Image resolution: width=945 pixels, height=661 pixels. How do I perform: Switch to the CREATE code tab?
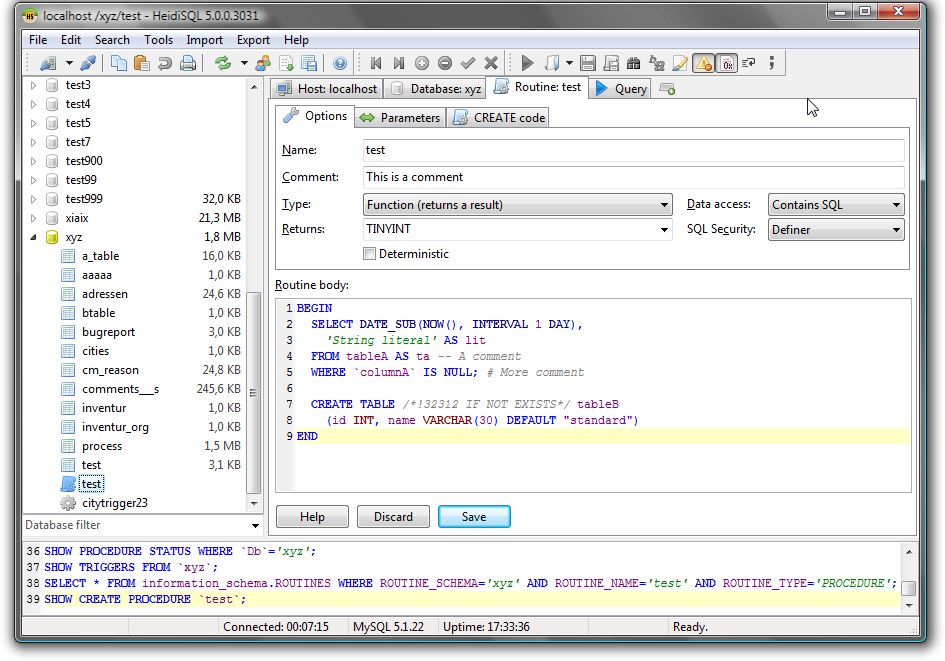coord(499,118)
